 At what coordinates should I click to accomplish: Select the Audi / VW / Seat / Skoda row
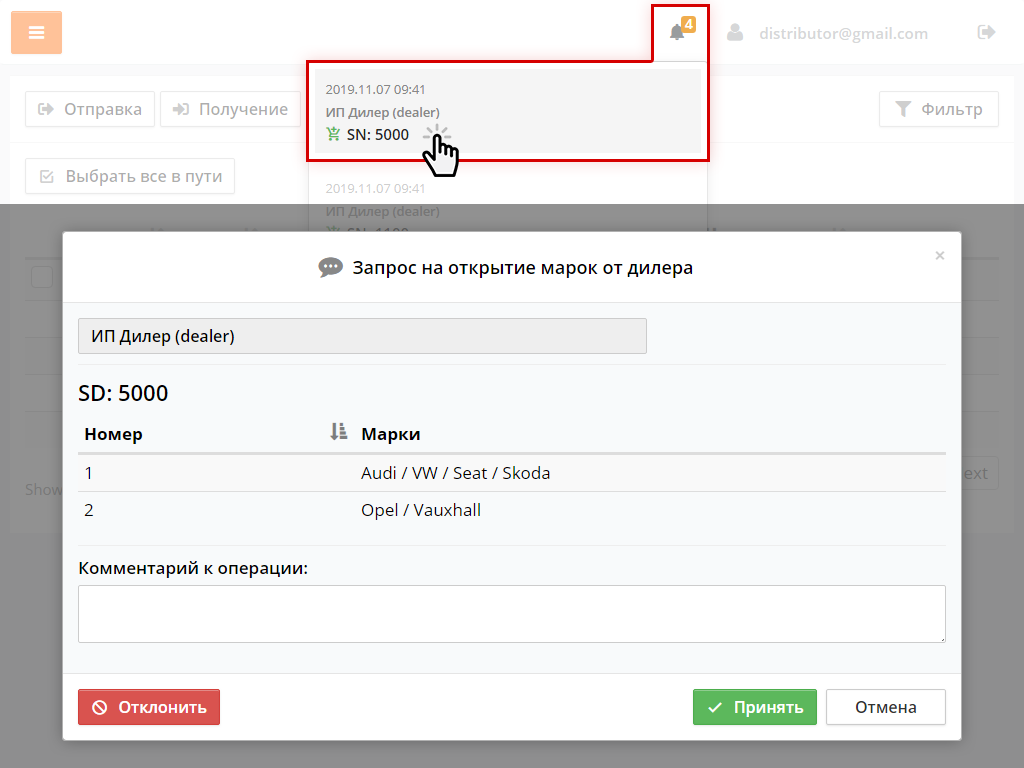[x=511, y=473]
